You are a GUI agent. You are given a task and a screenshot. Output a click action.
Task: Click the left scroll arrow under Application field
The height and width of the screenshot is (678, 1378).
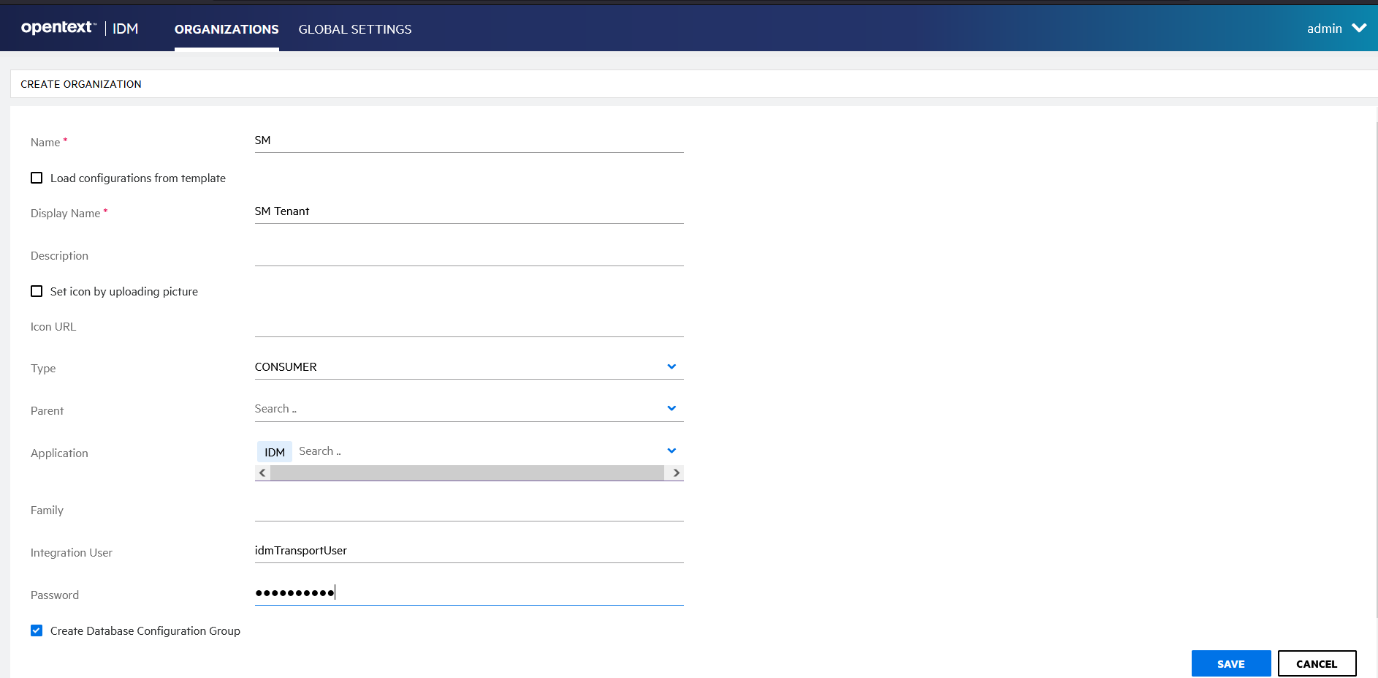(262, 472)
